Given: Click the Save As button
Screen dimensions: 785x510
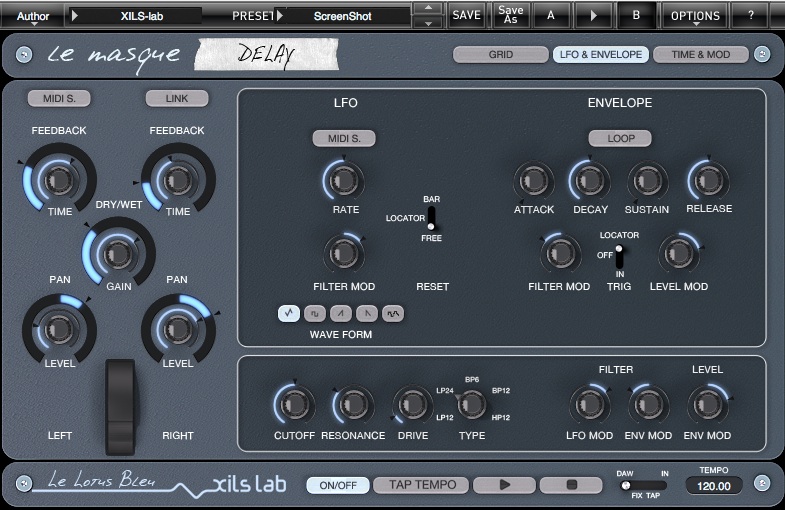Looking at the screenshot, I should pos(510,15).
